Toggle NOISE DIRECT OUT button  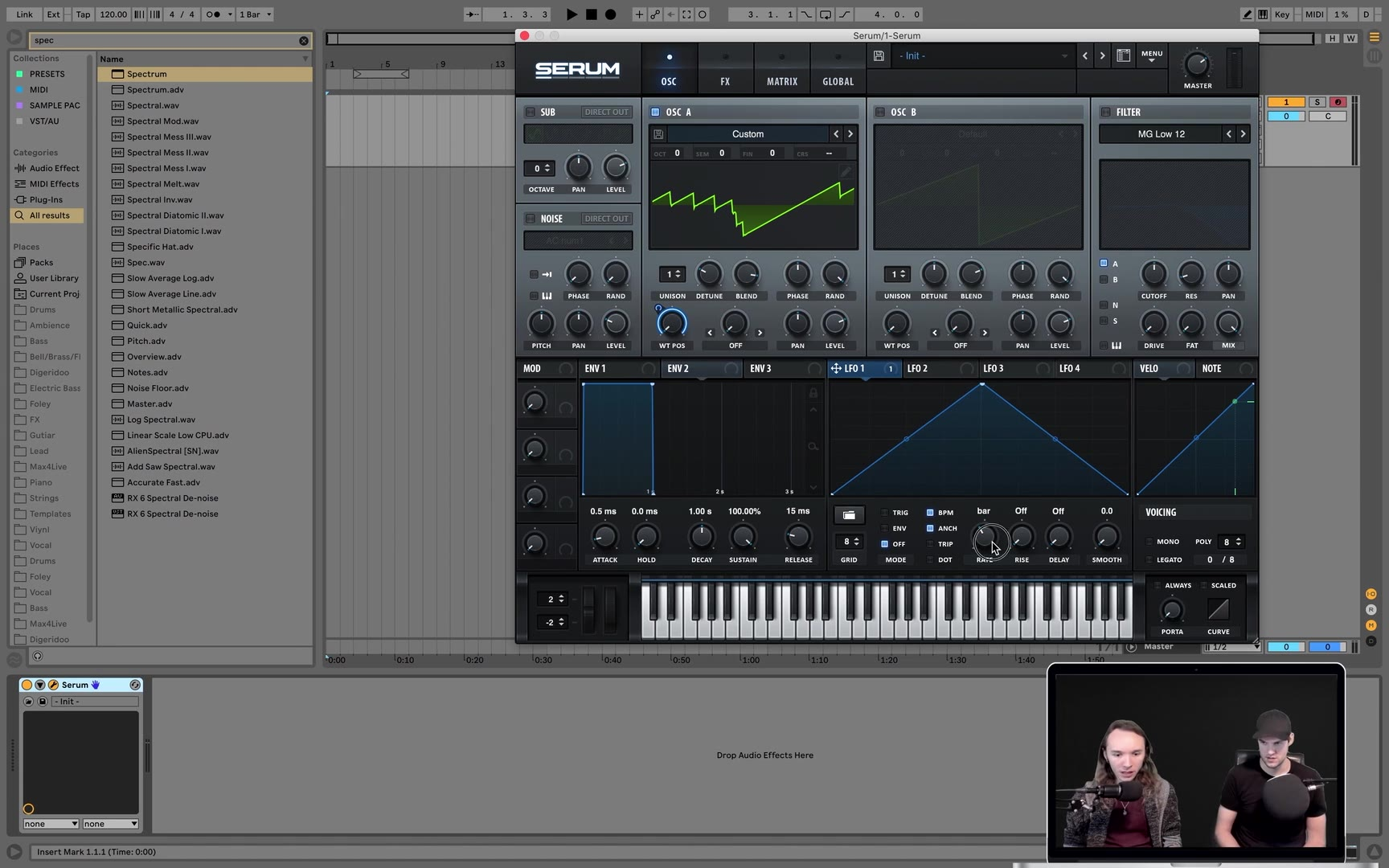[x=606, y=219]
